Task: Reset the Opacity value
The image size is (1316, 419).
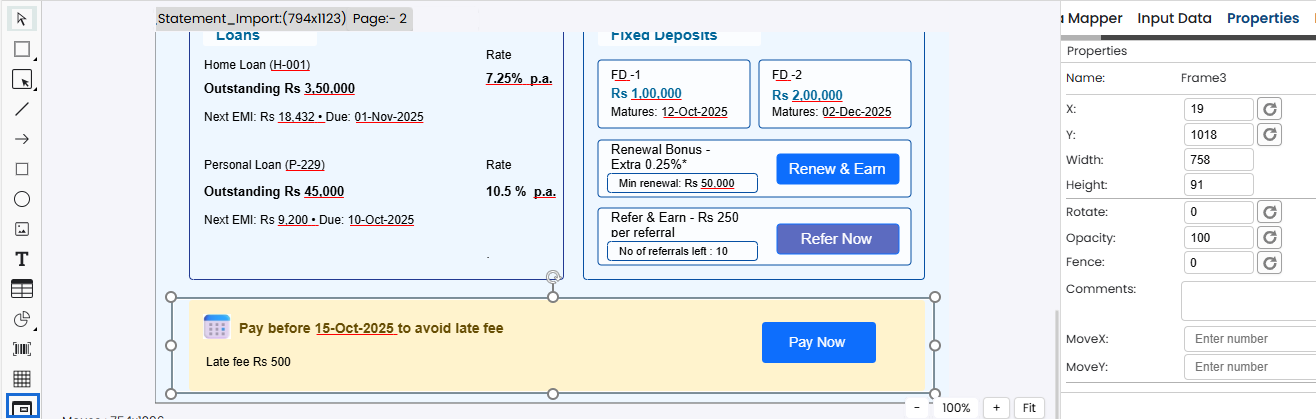Action: [1269, 238]
